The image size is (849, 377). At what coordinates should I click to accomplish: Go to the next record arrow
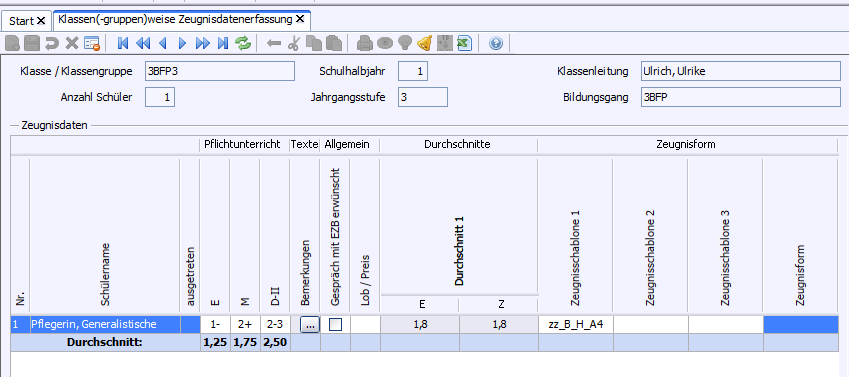tap(182, 43)
